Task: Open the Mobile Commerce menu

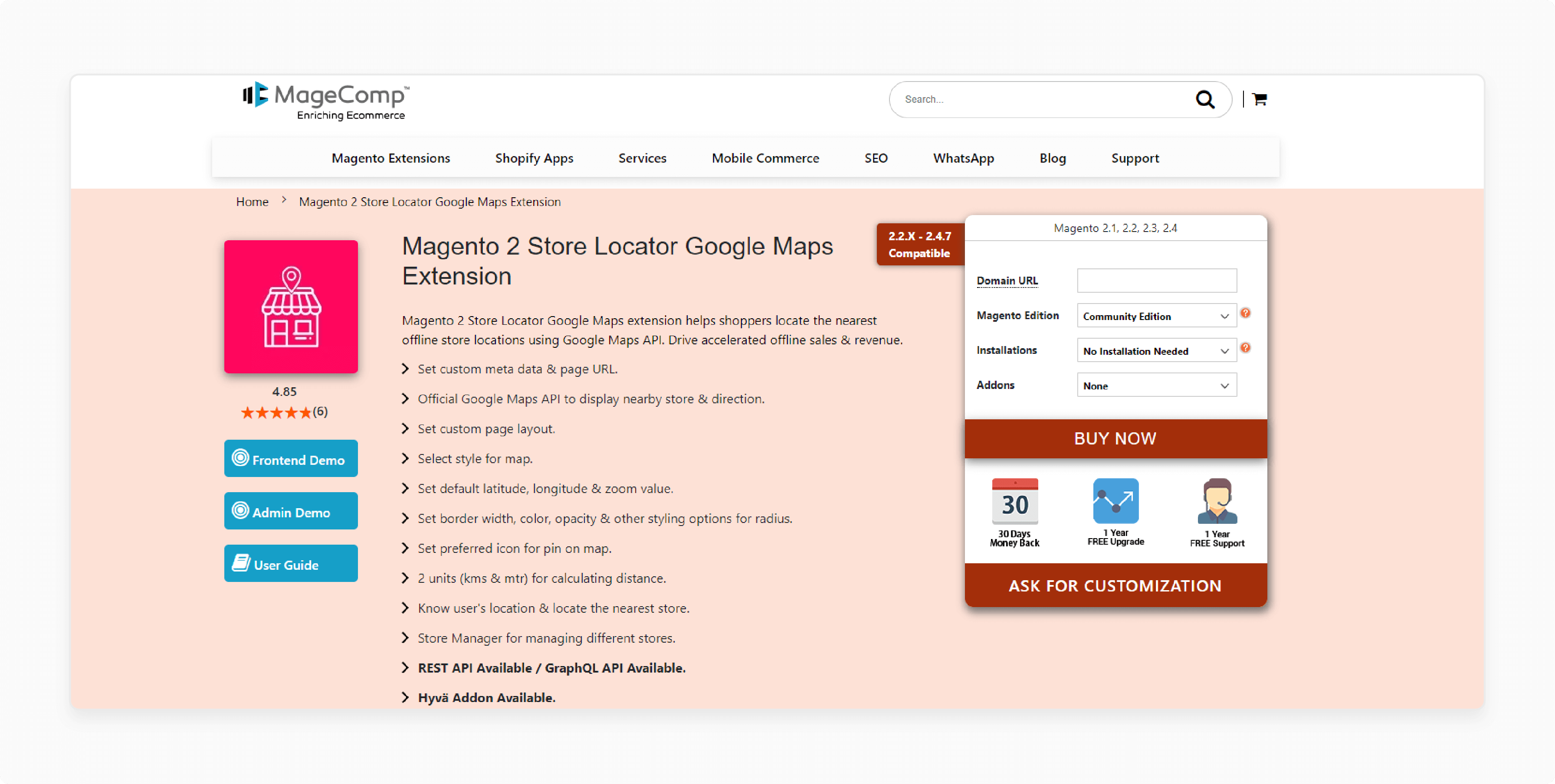Action: coord(765,158)
